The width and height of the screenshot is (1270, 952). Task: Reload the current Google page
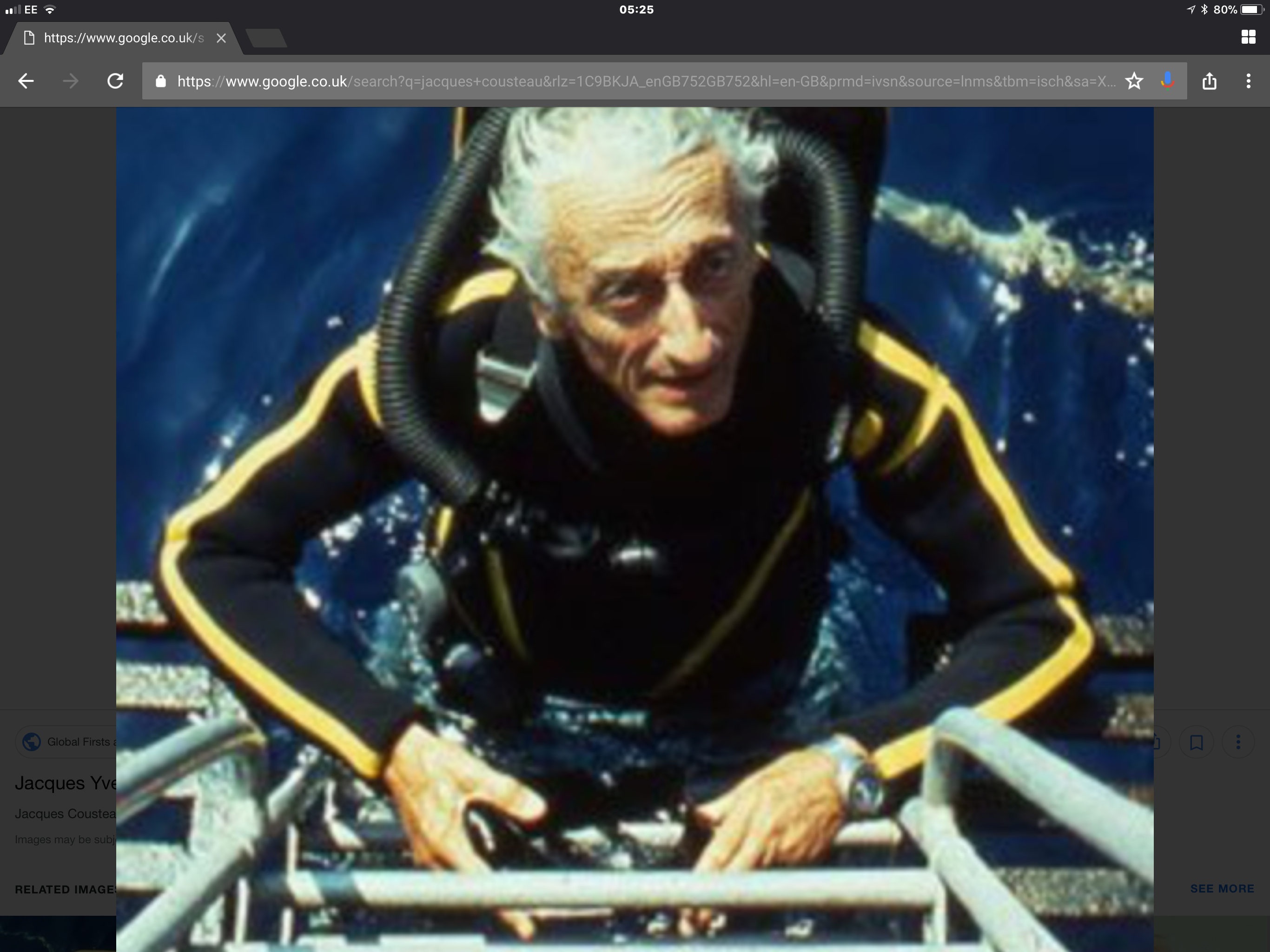point(115,81)
